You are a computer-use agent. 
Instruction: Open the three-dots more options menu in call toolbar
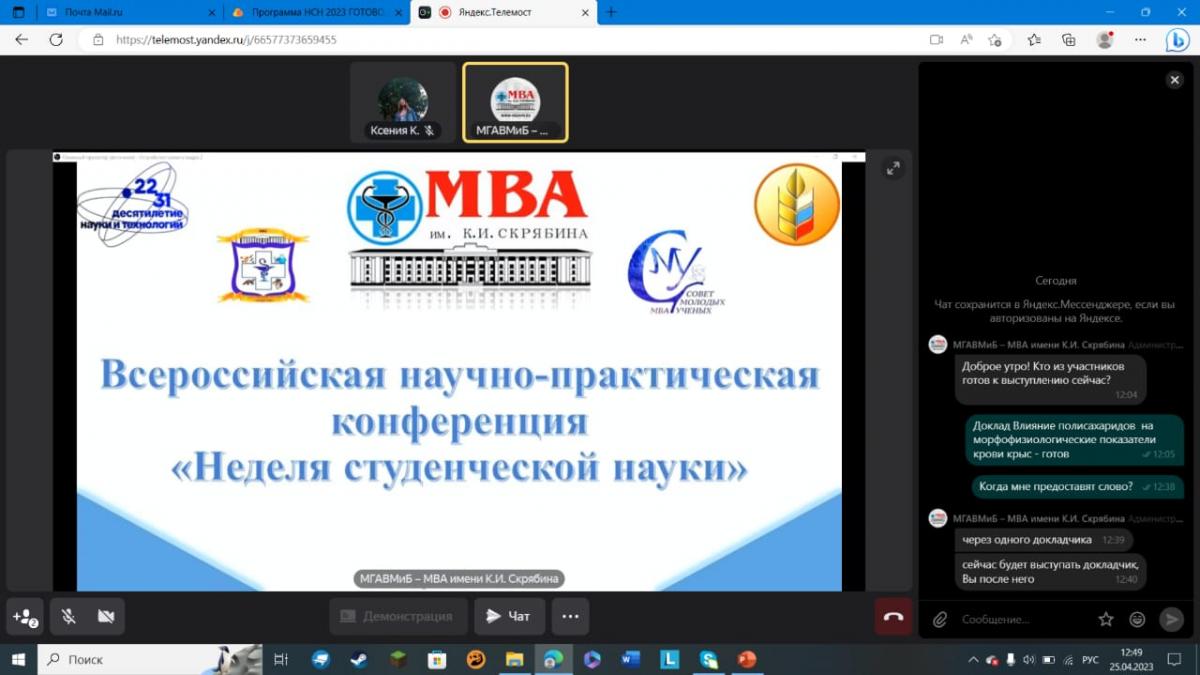(570, 617)
